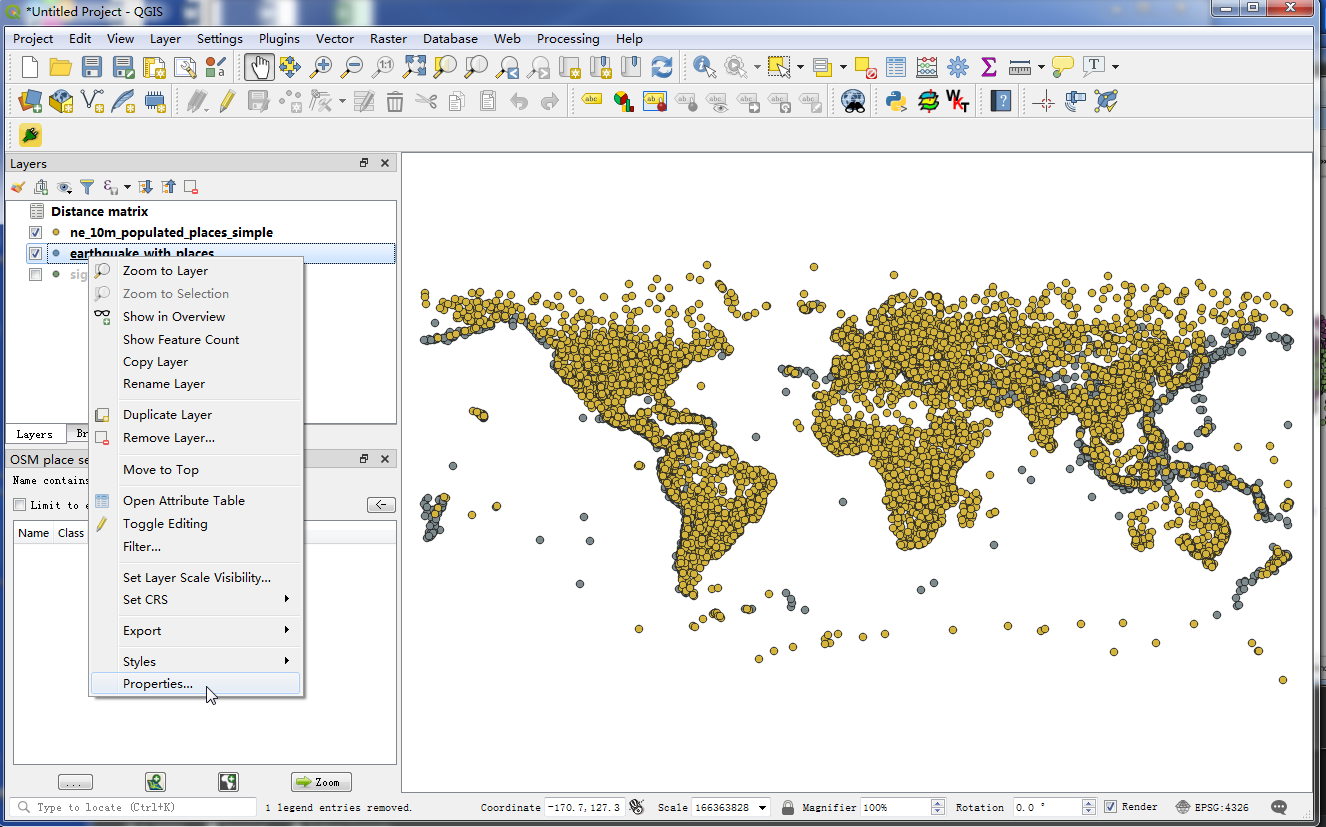The image size is (1326, 827).
Task: Click the Toggle Editing pencil toolbar icon
Action: [x=227, y=101]
